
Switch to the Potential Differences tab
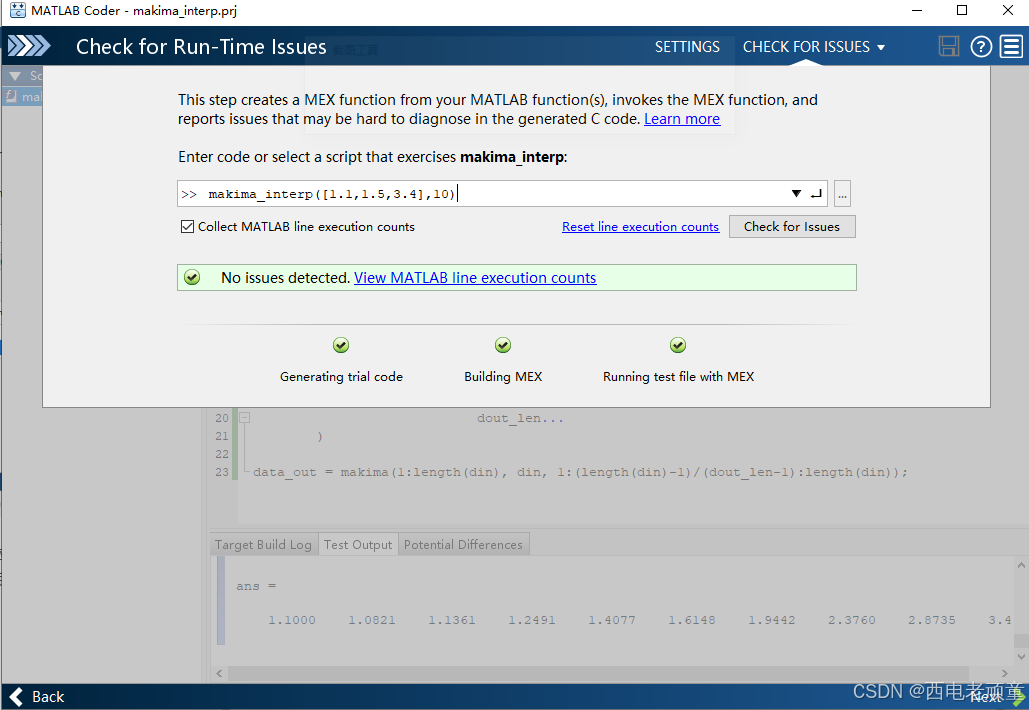[463, 545]
